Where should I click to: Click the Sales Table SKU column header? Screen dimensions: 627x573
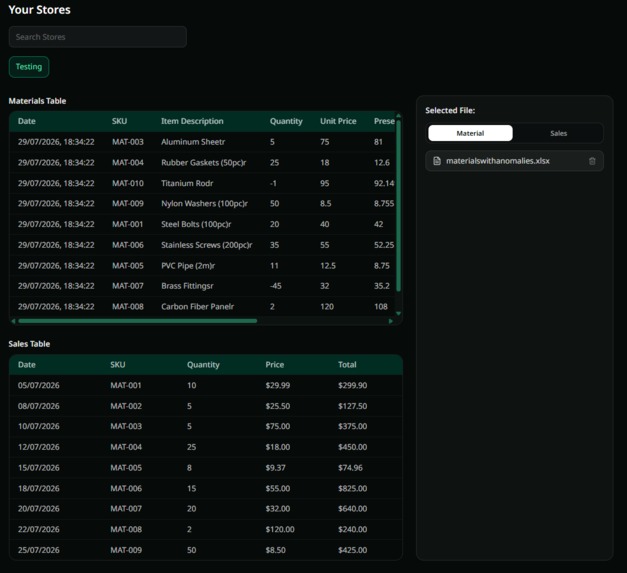118,365
